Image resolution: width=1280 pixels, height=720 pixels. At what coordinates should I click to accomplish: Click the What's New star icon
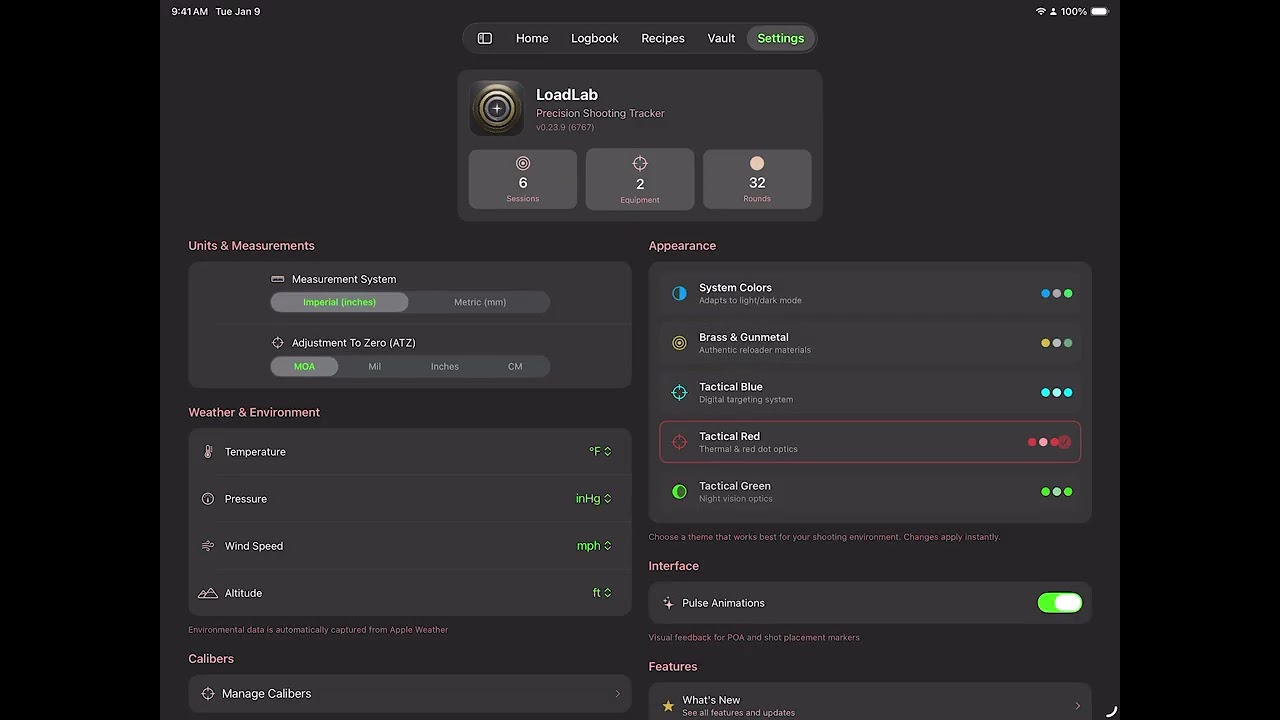pyautogui.click(x=668, y=705)
